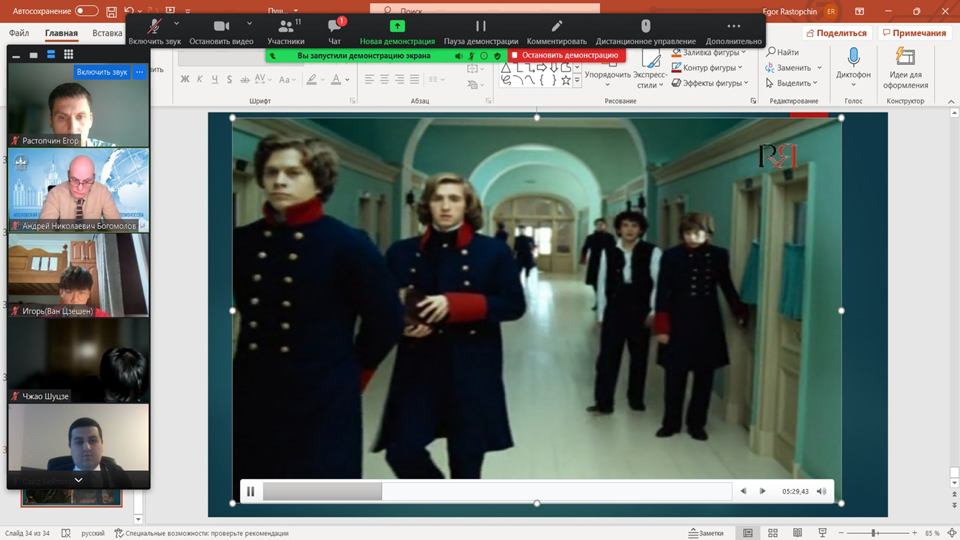The image size is (960, 540).
Task: Open the Комментировать annotation tool
Action: (557, 31)
